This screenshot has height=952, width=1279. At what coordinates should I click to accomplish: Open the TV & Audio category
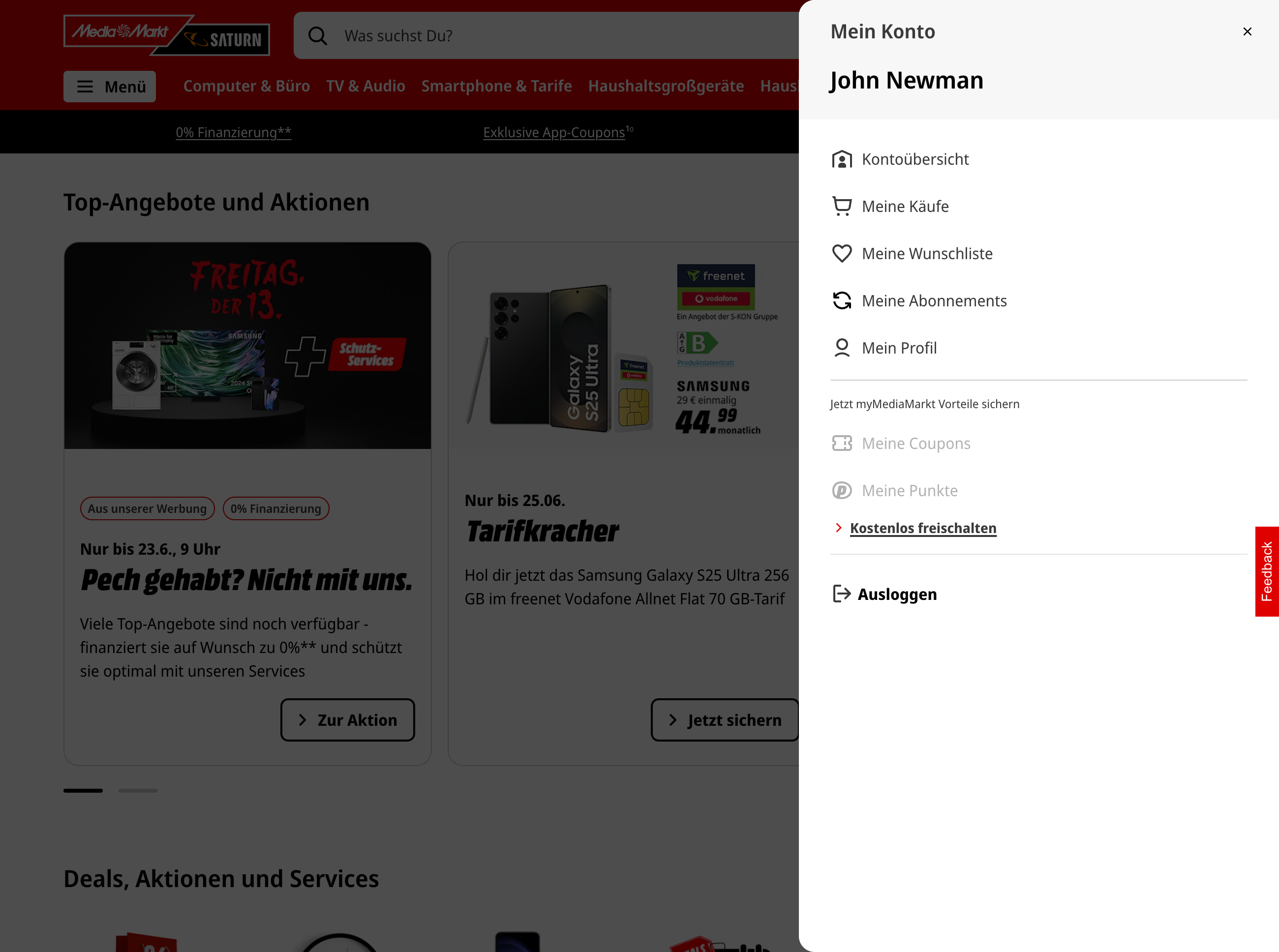click(365, 85)
